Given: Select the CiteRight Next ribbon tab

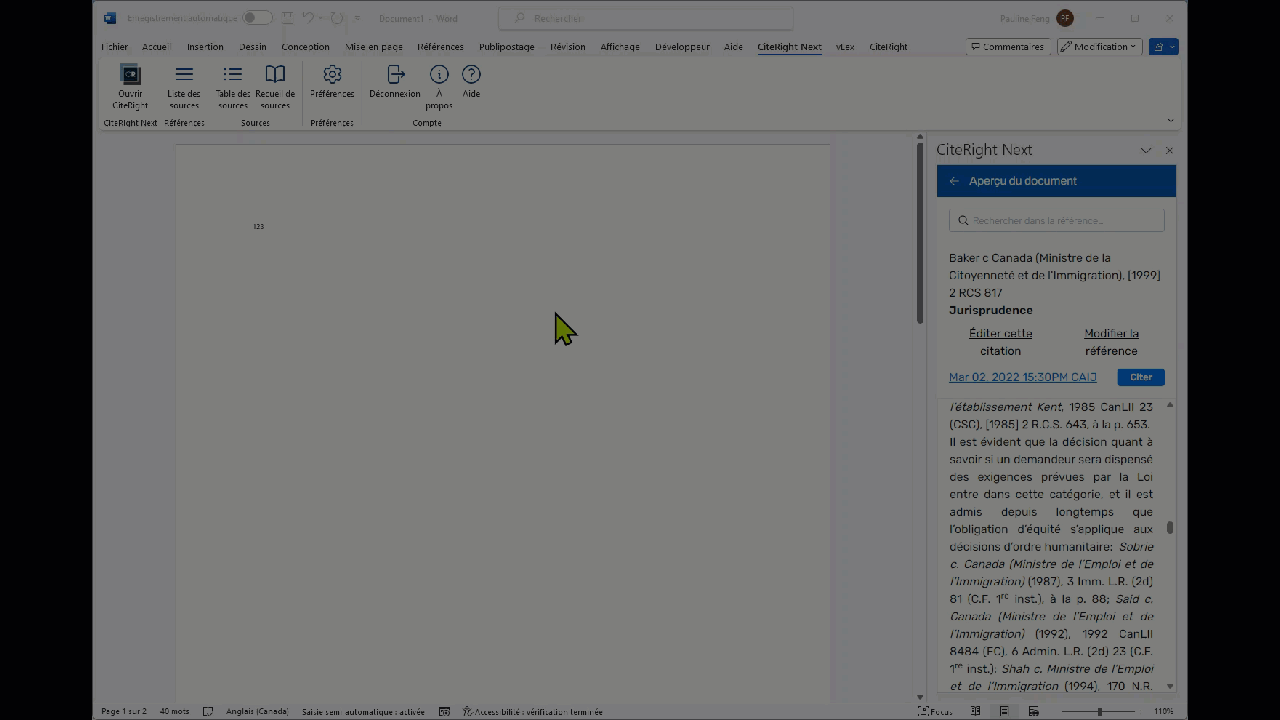Looking at the screenshot, I should (789, 47).
